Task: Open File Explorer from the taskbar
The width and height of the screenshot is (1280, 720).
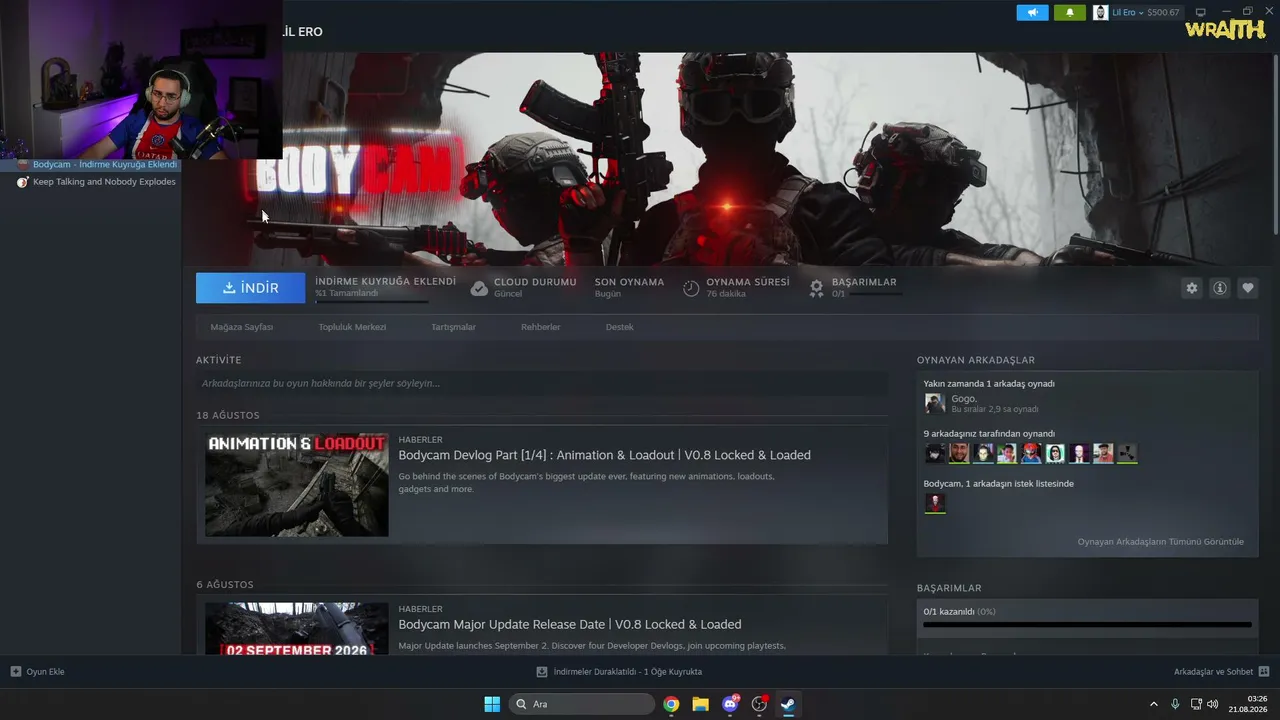Action: (x=700, y=704)
